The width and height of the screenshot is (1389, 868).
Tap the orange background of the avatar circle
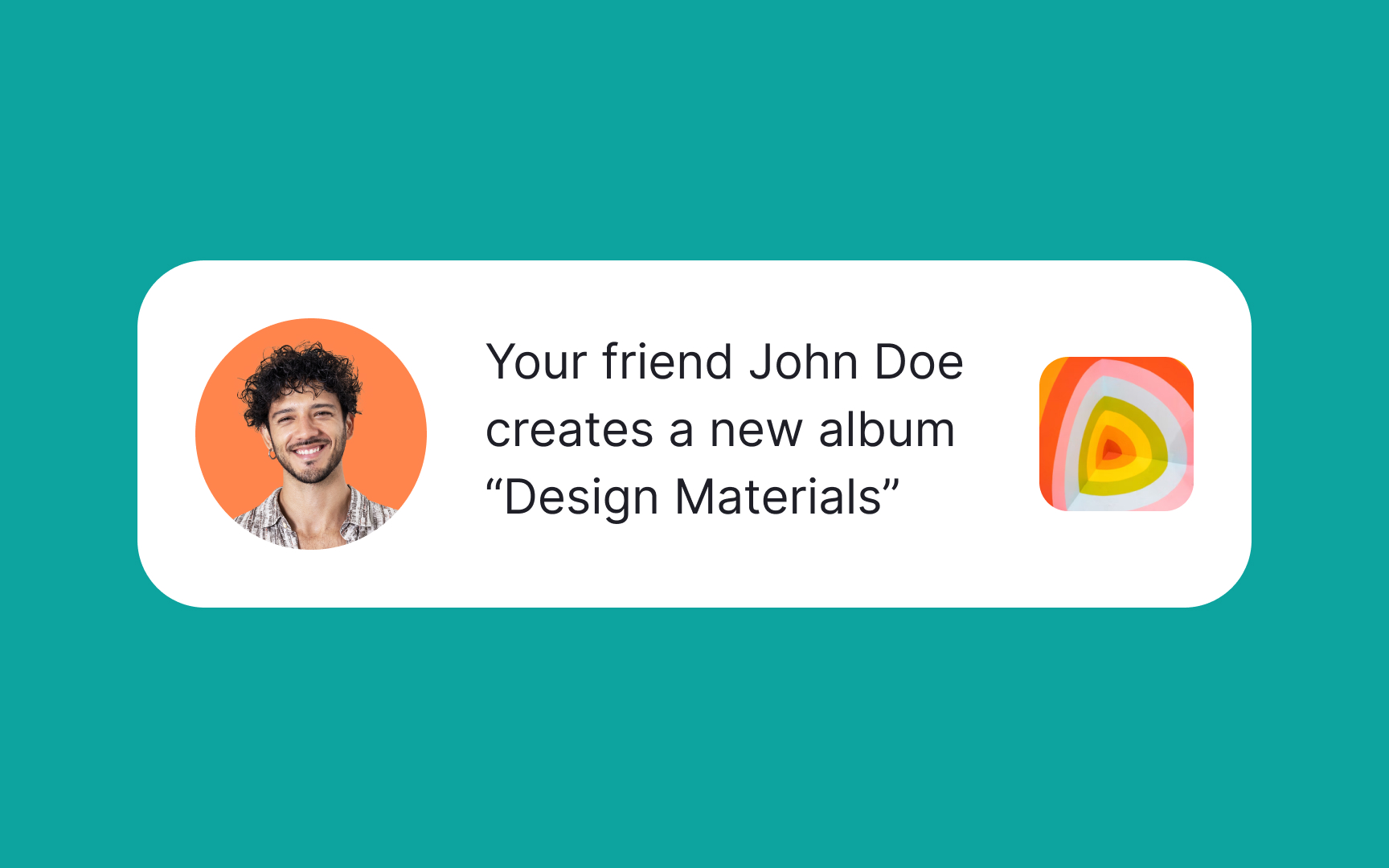tap(225, 450)
